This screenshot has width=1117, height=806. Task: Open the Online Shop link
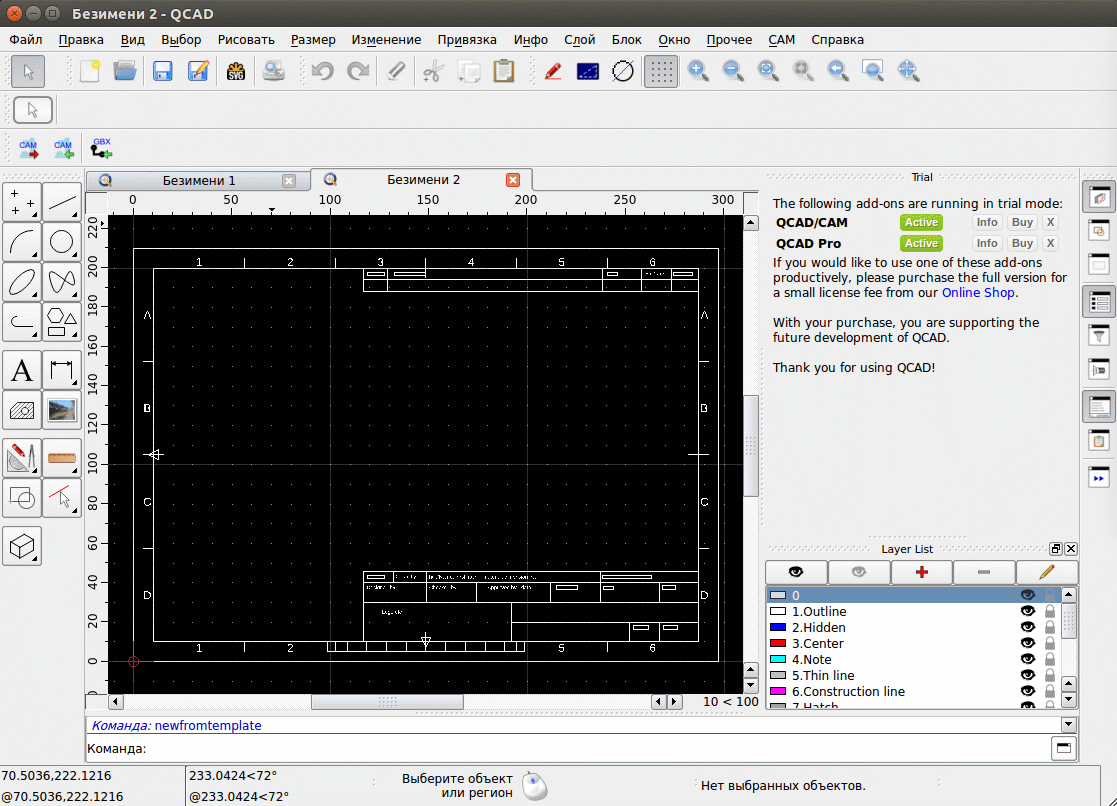pyautogui.click(x=978, y=293)
